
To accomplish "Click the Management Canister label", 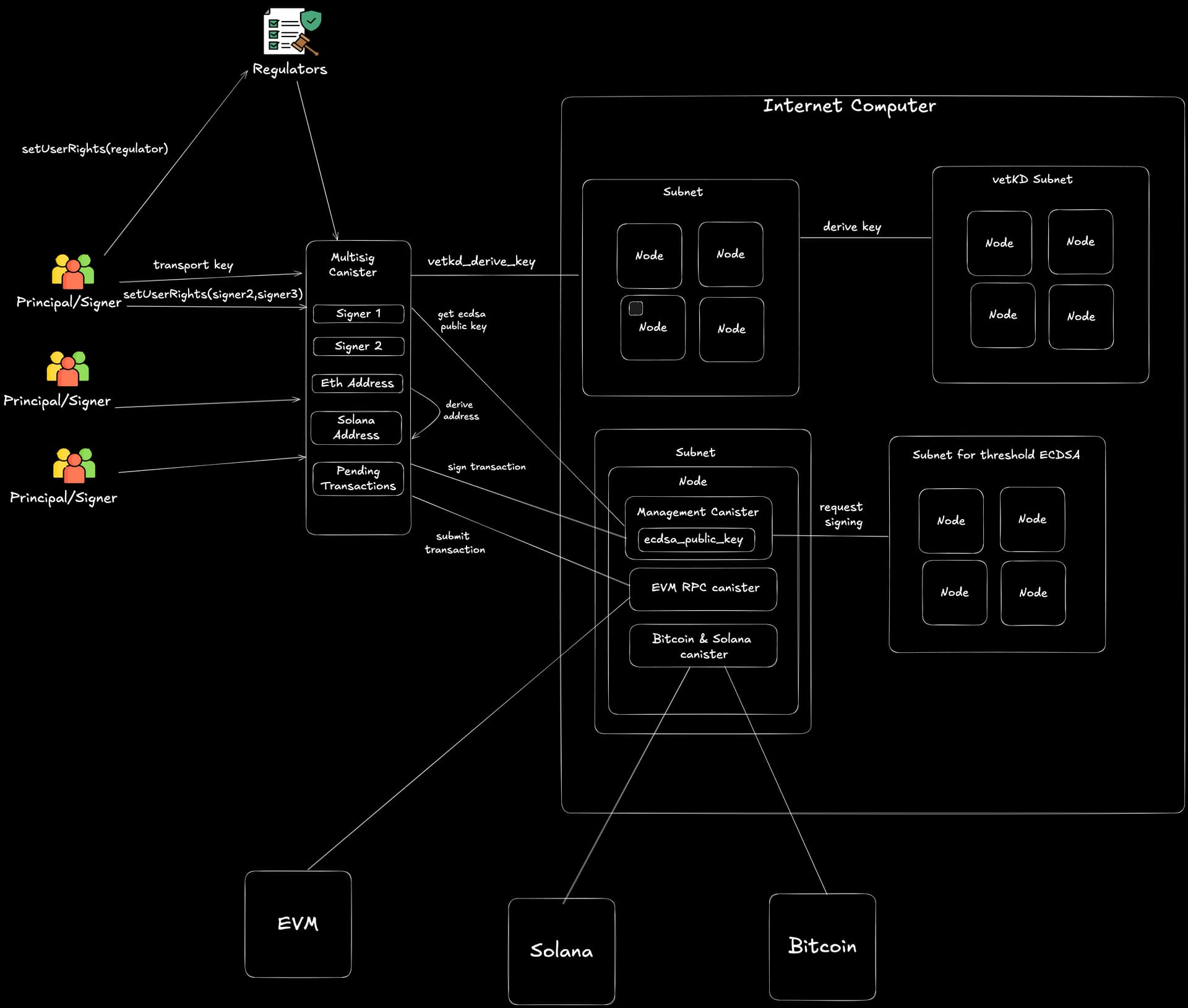I will pos(697,512).
